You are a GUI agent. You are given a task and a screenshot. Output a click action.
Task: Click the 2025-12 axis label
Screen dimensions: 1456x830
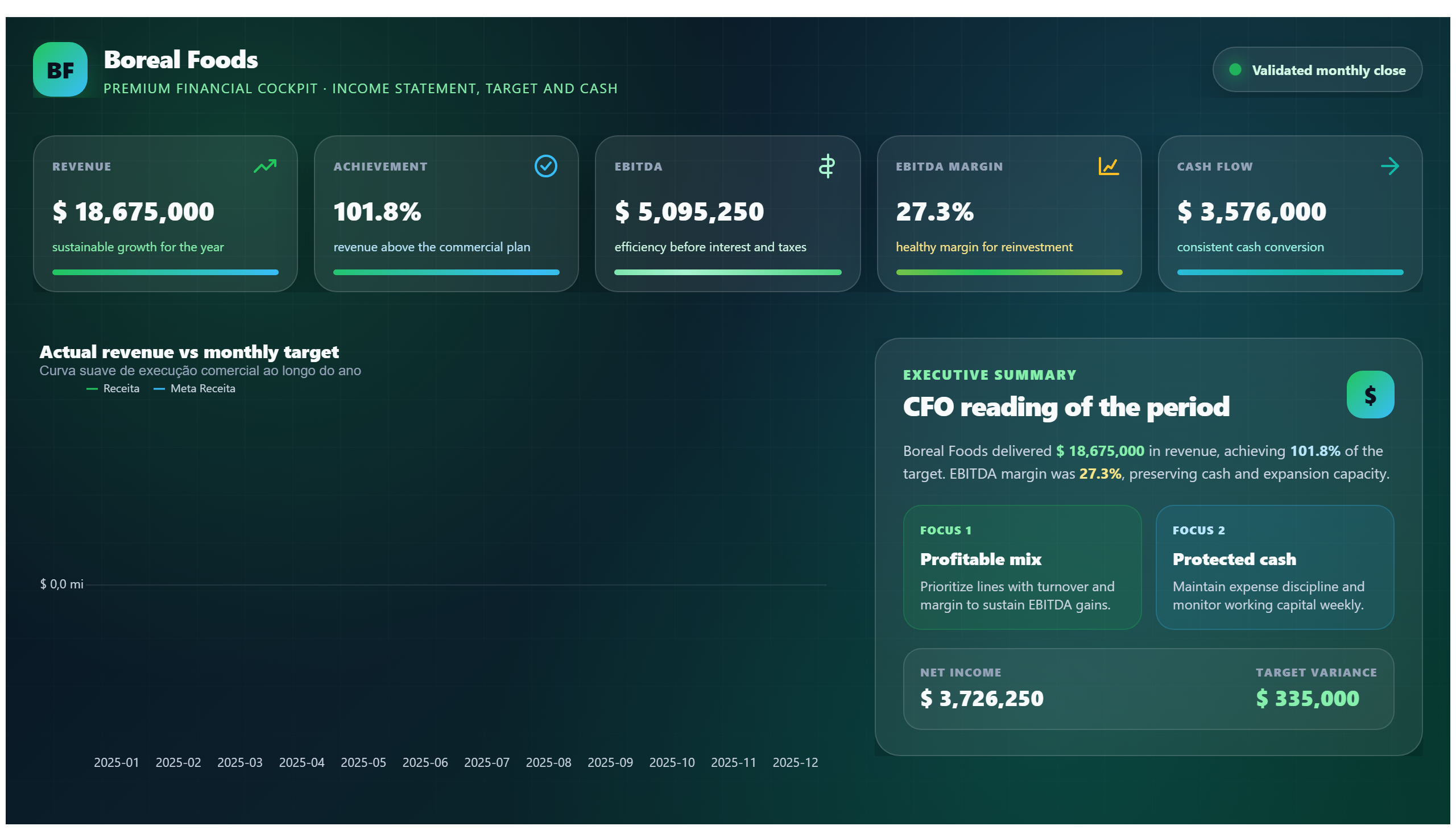pos(795,762)
